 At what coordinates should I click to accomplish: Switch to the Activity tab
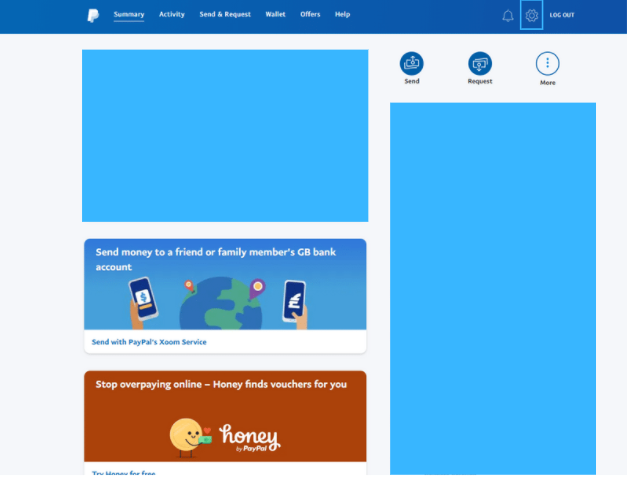(172, 14)
